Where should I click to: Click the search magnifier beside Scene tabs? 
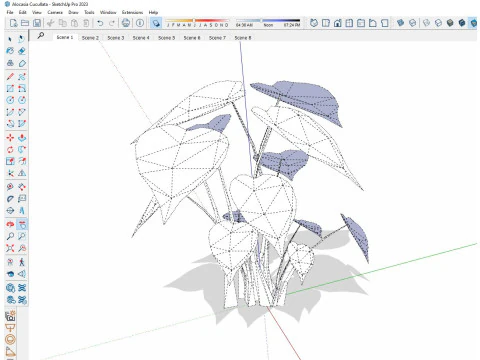pyautogui.click(x=41, y=35)
